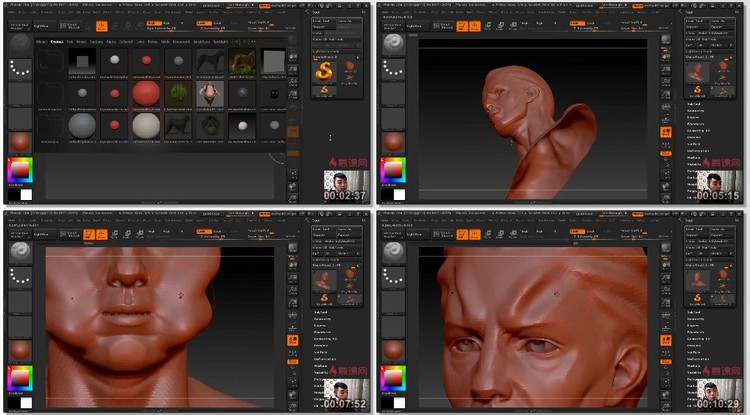This screenshot has height=415, width=750.
Task: Open bust tool thumbnail in 00:10:29 frame
Action: point(697,280)
